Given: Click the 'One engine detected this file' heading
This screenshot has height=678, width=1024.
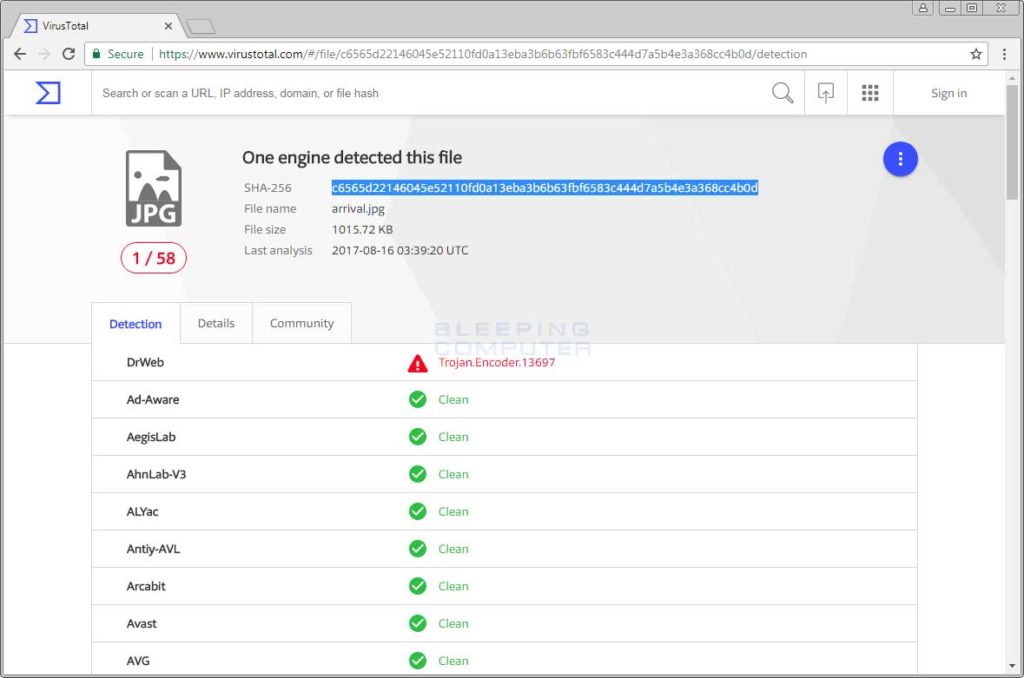Looking at the screenshot, I should tap(352, 157).
